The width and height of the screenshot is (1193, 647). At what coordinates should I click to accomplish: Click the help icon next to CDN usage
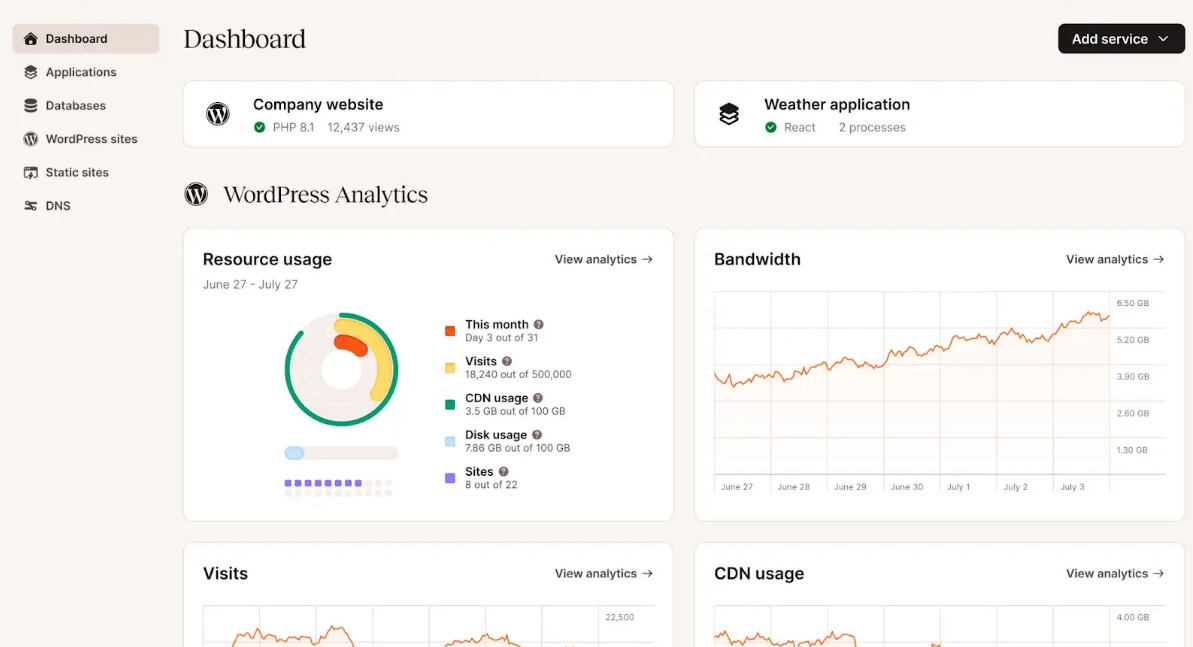[538, 398]
